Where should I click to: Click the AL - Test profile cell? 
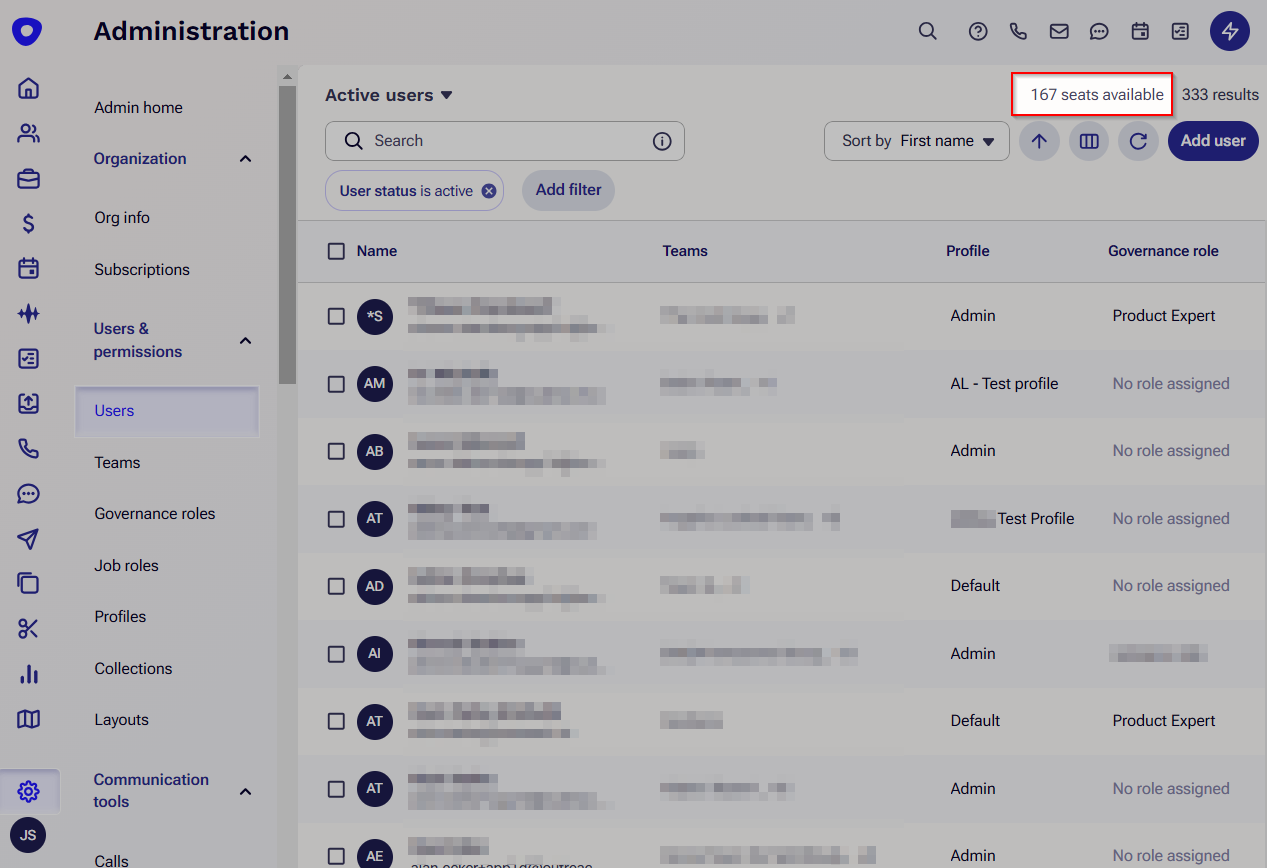tap(1004, 384)
